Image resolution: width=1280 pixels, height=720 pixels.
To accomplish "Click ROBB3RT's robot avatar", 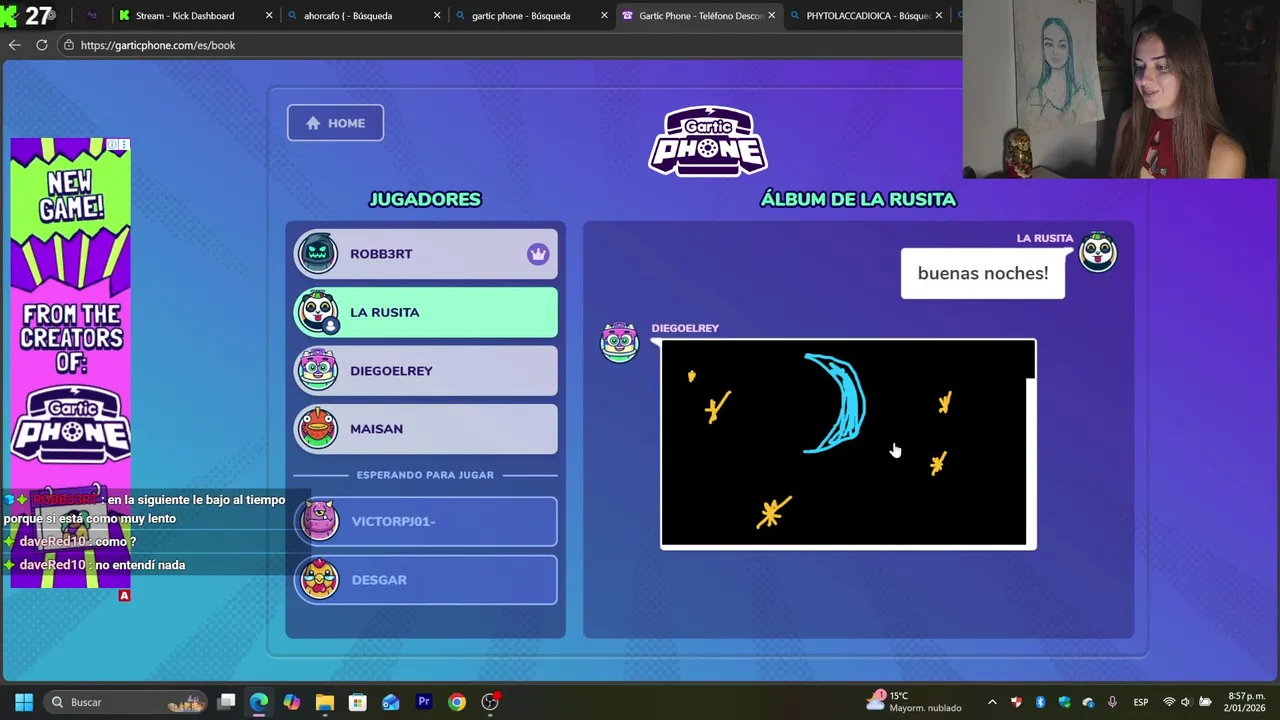I will [x=318, y=254].
